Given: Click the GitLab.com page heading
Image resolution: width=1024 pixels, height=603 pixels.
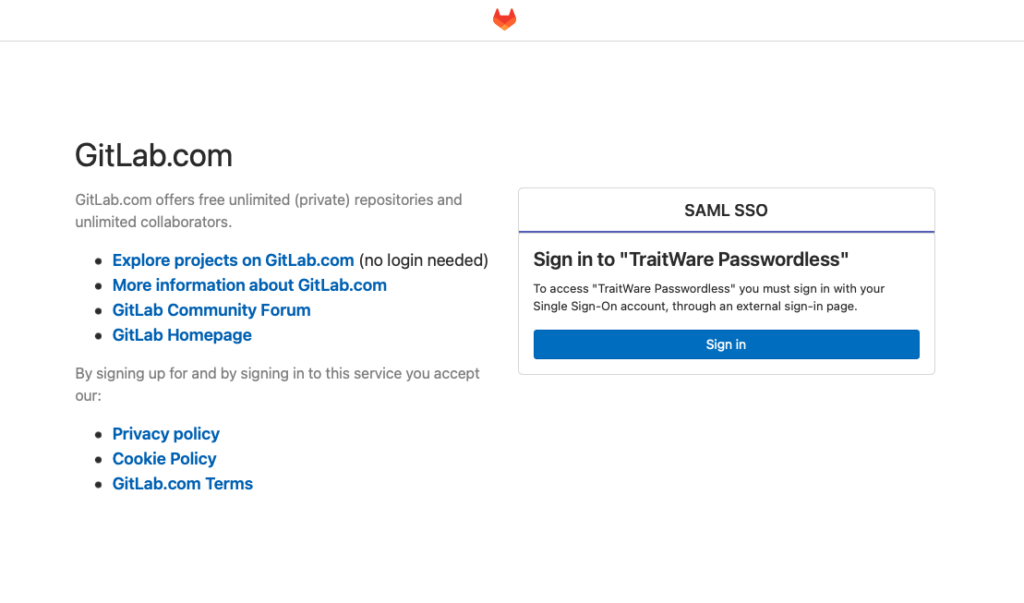Looking at the screenshot, I should (153, 155).
